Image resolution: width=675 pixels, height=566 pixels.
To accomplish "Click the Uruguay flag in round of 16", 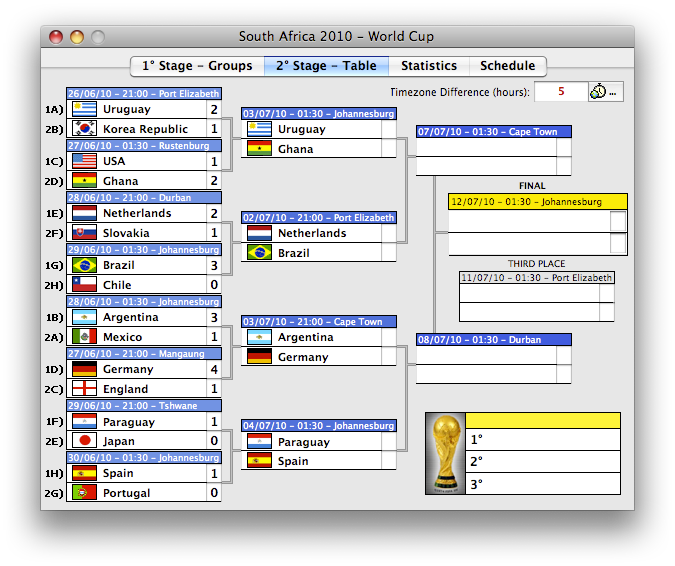I will click(84, 109).
